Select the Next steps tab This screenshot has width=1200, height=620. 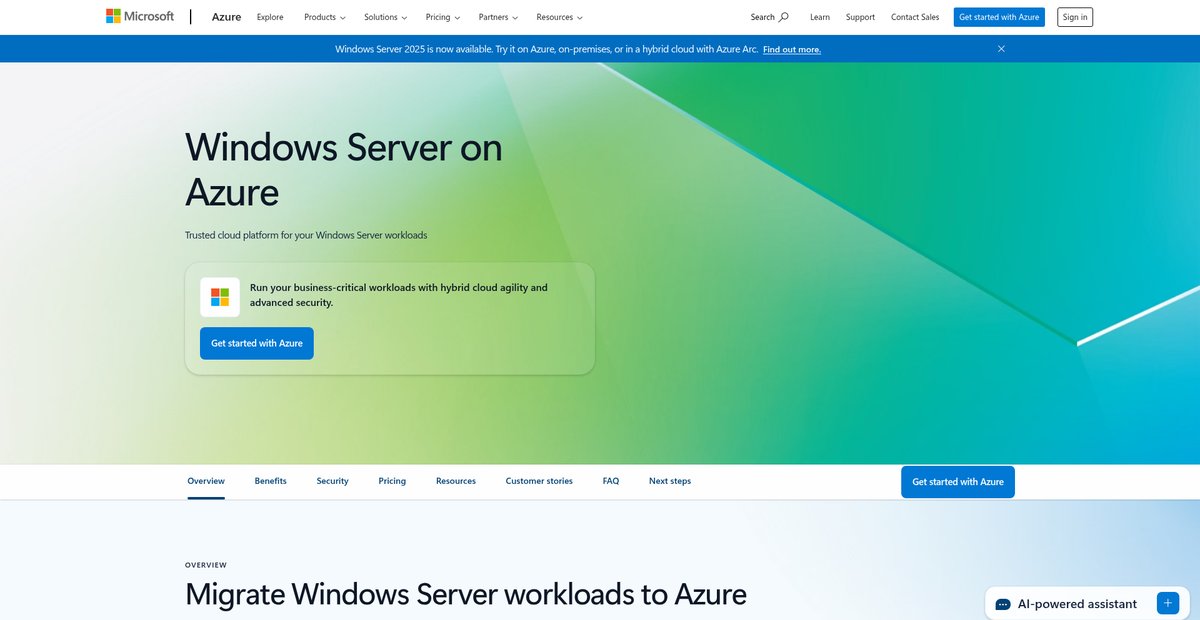[670, 481]
